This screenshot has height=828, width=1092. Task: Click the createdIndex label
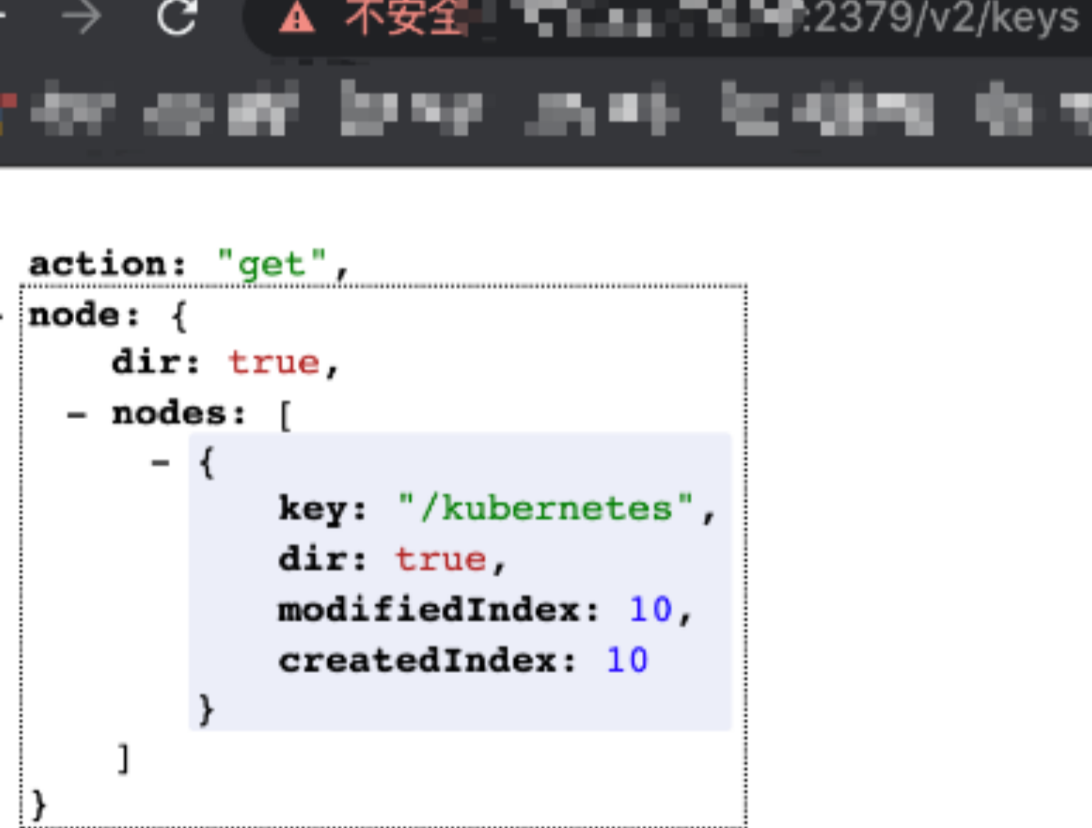pyautogui.click(x=427, y=659)
